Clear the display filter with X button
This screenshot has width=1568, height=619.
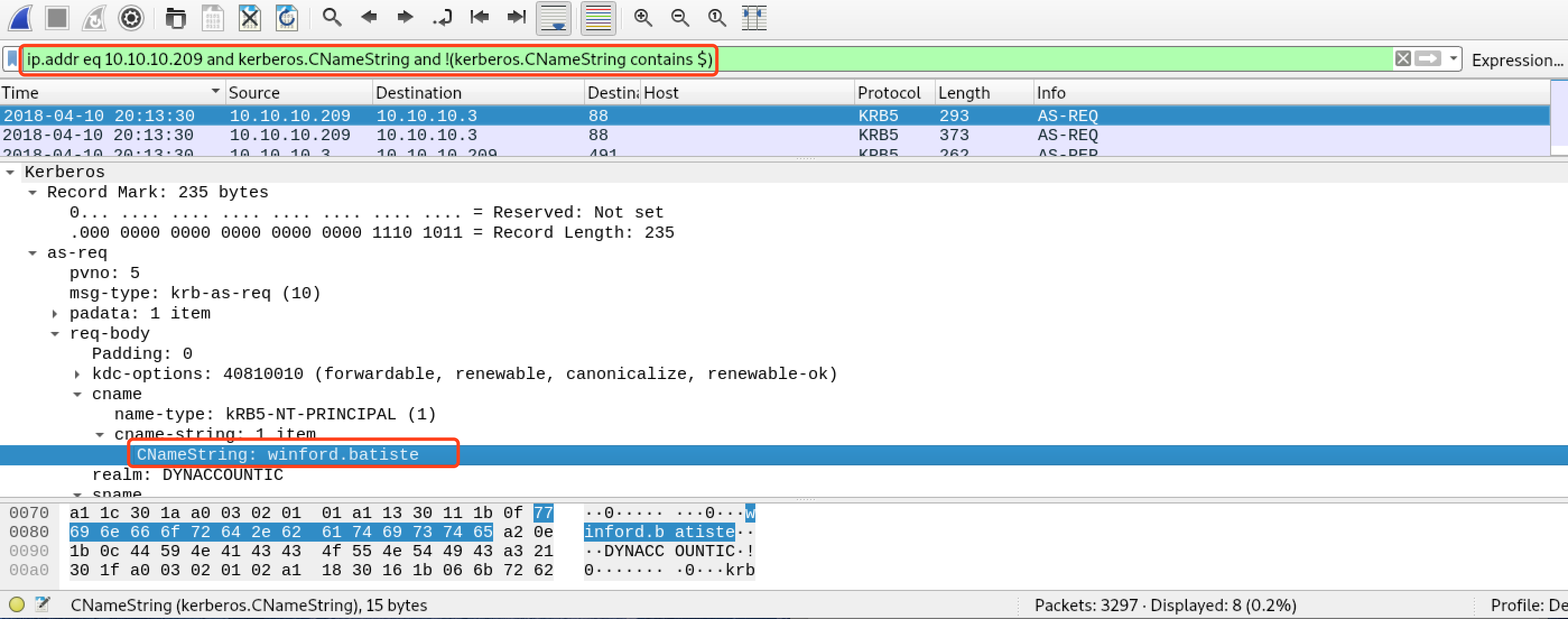click(1403, 59)
